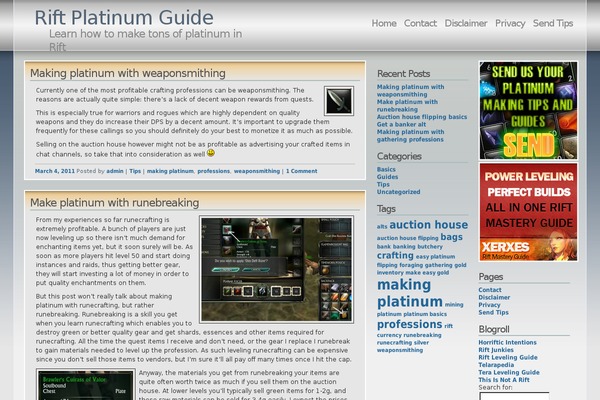Image resolution: width=600 pixels, height=400 pixels.
Task: Click the make easy gold tag
Action: [x=427, y=273]
